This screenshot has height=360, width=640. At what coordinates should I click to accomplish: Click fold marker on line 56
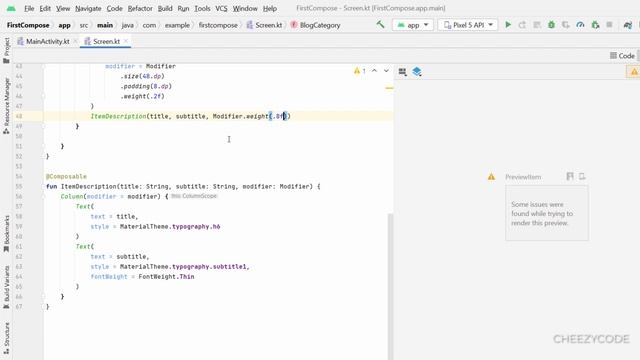tap(43, 196)
